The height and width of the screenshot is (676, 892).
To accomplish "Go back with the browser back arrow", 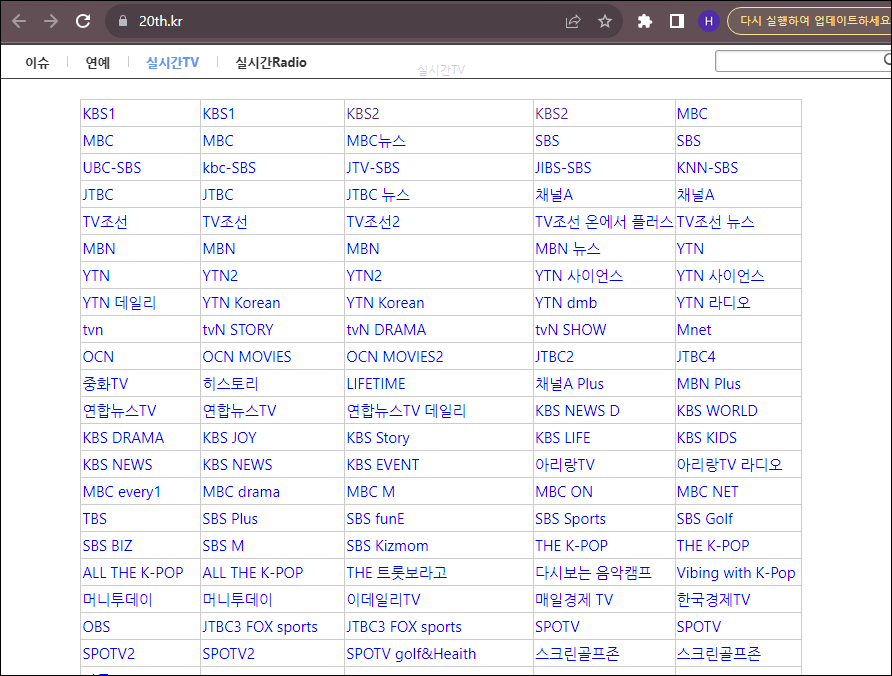I will click(x=19, y=22).
